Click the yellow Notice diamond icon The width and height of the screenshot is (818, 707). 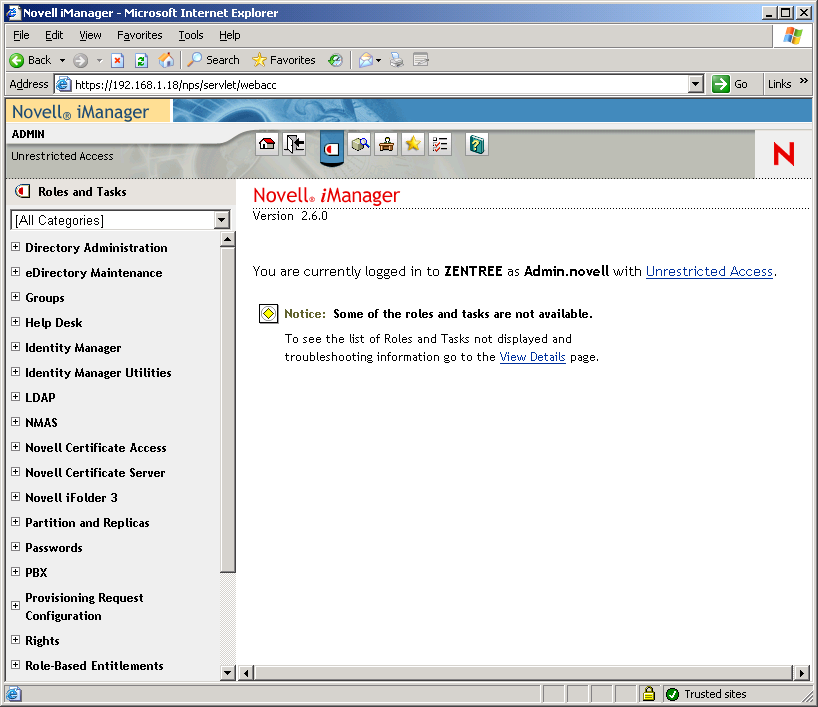(267, 313)
